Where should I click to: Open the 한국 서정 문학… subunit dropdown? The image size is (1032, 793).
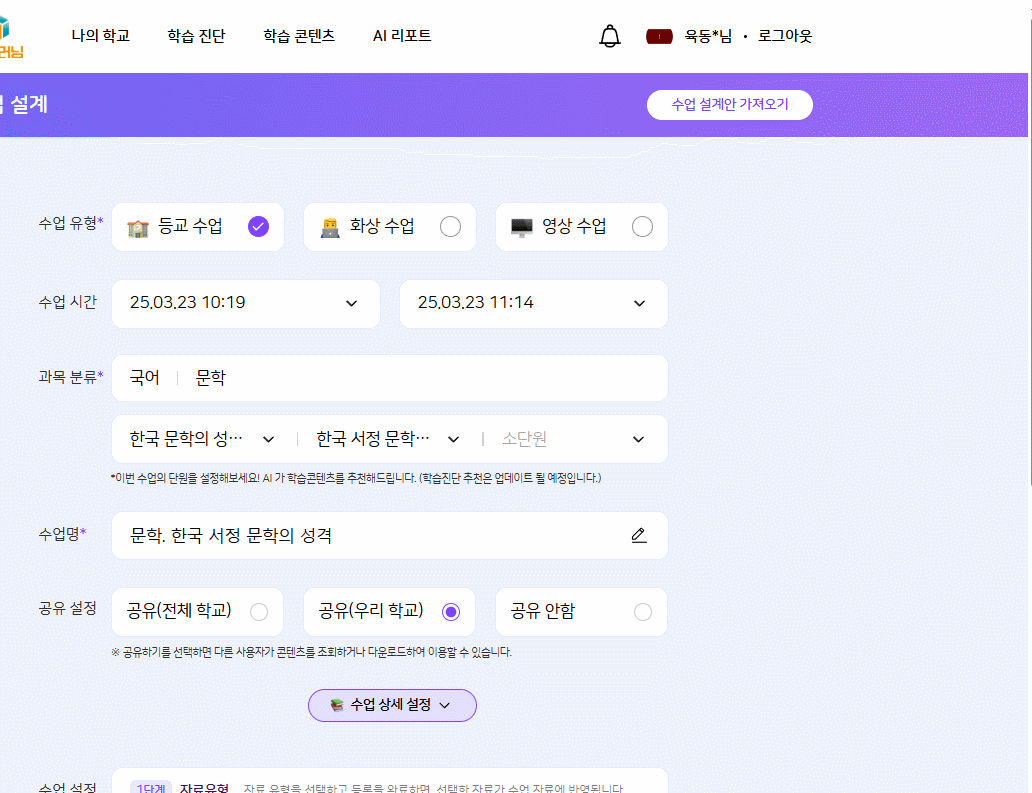point(388,439)
